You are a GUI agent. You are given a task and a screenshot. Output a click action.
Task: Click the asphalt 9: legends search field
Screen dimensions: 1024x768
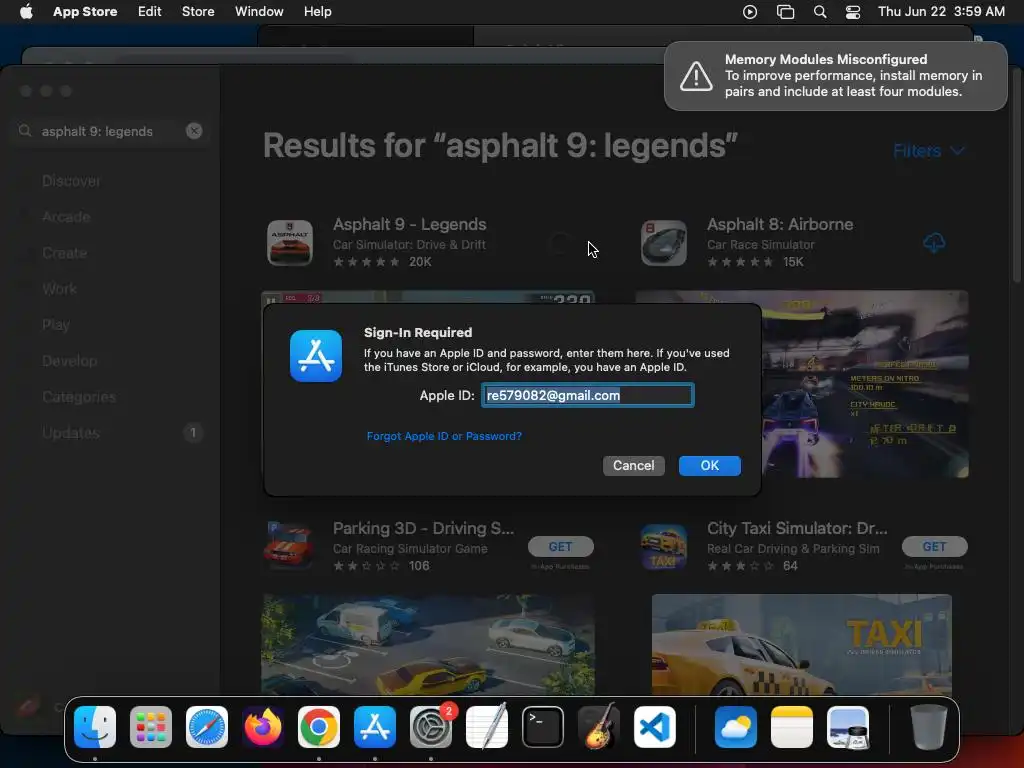coord(110,131)
